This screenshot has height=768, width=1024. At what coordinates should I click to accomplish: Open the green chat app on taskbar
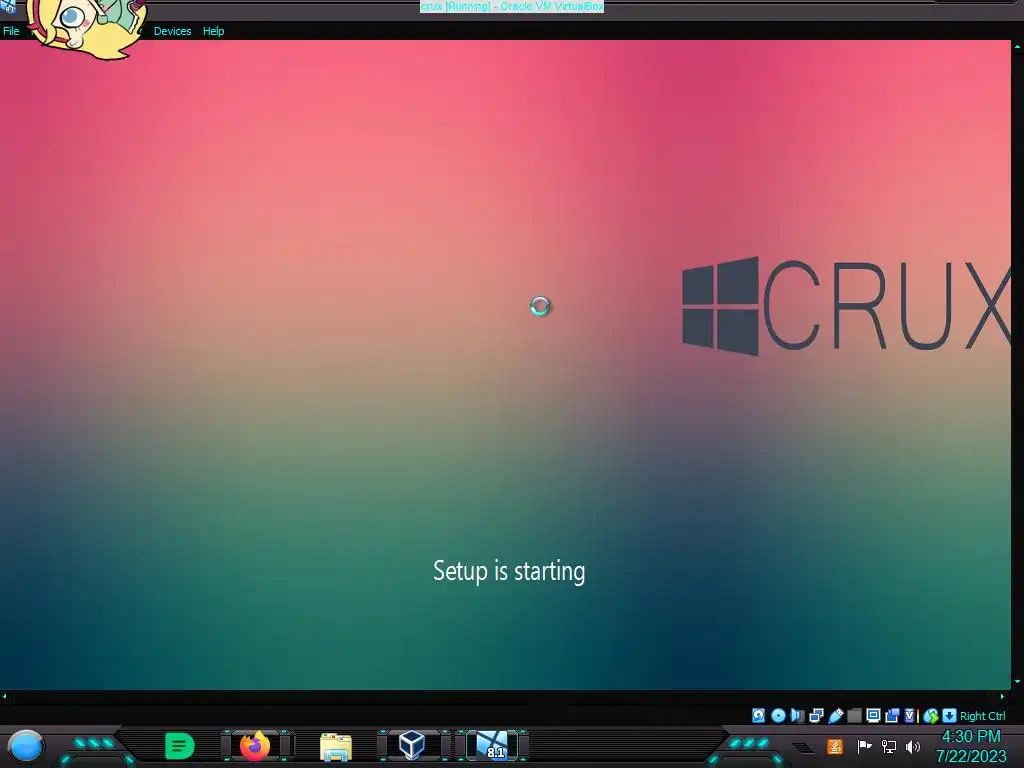pos(180,746)
